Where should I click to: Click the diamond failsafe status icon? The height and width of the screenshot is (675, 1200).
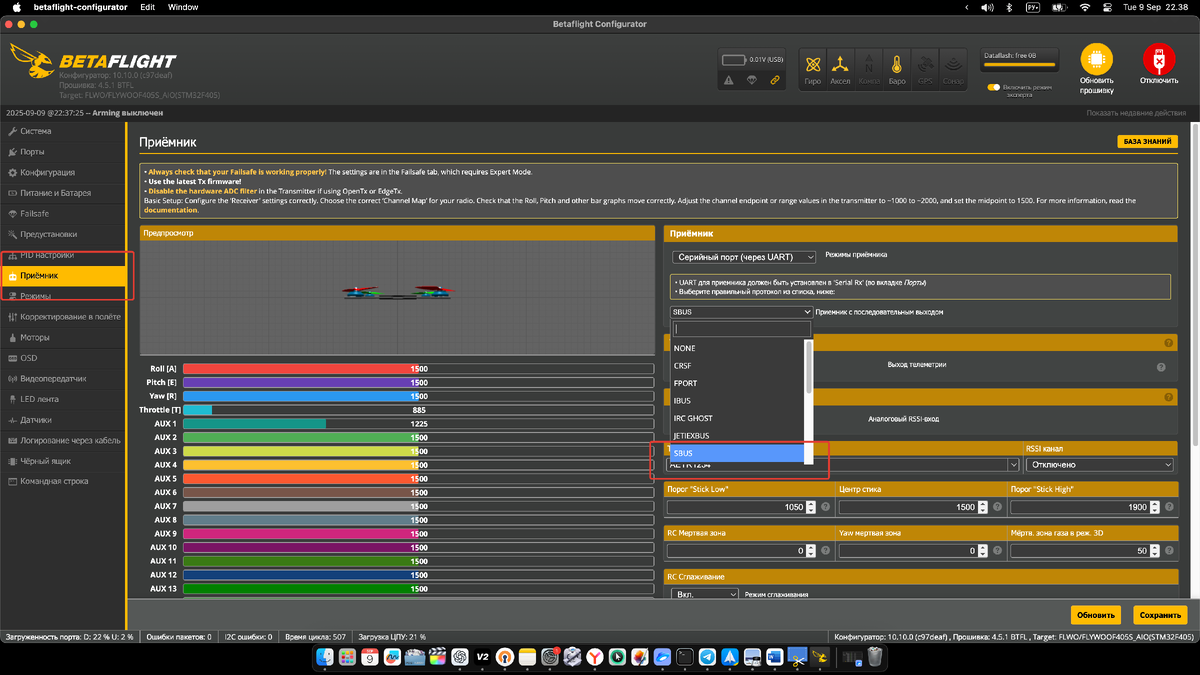pos(752,80)
